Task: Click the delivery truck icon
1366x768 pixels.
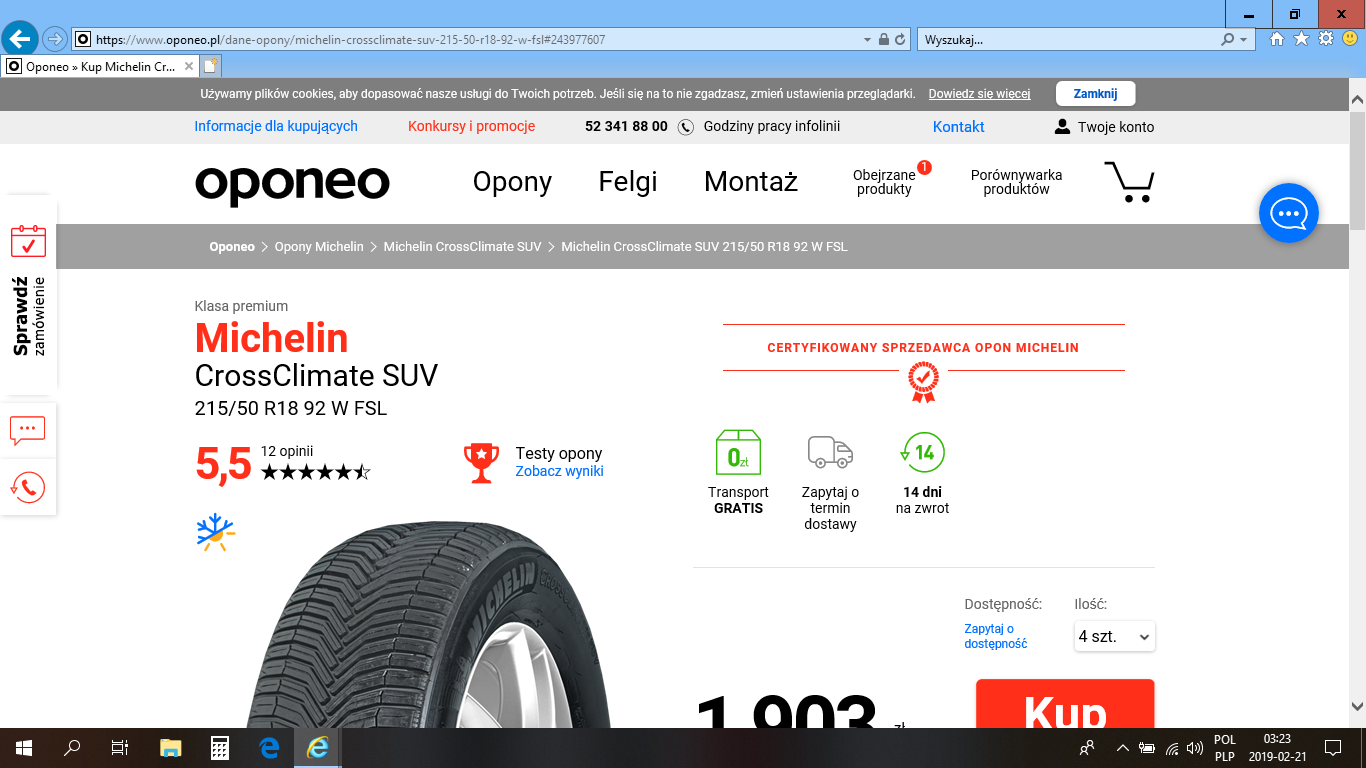Action: click(x=830, y=453)
